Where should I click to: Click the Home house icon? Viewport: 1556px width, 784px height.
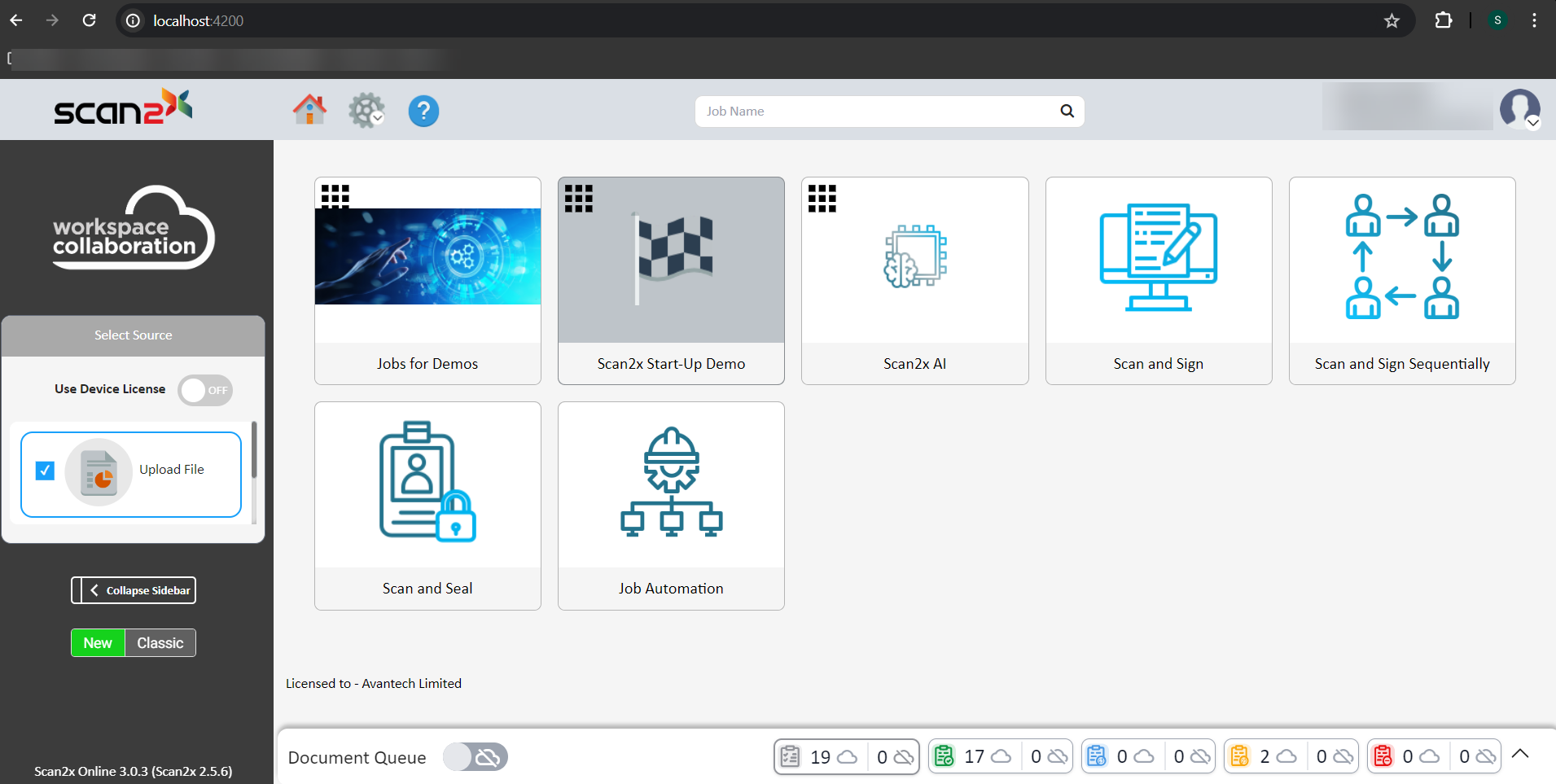[309, 110]
